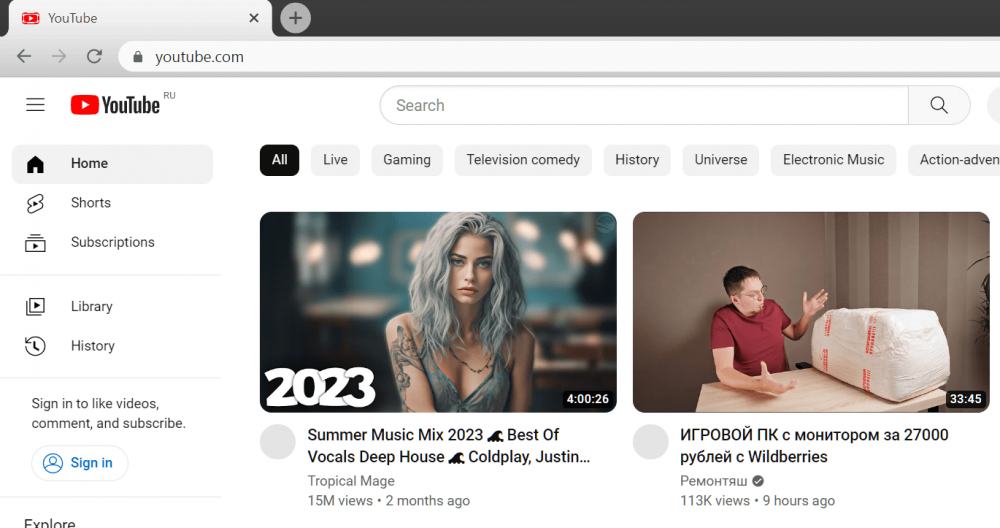
Task: Select the Action-adventure chip
Action: click(x=954, y=160)
